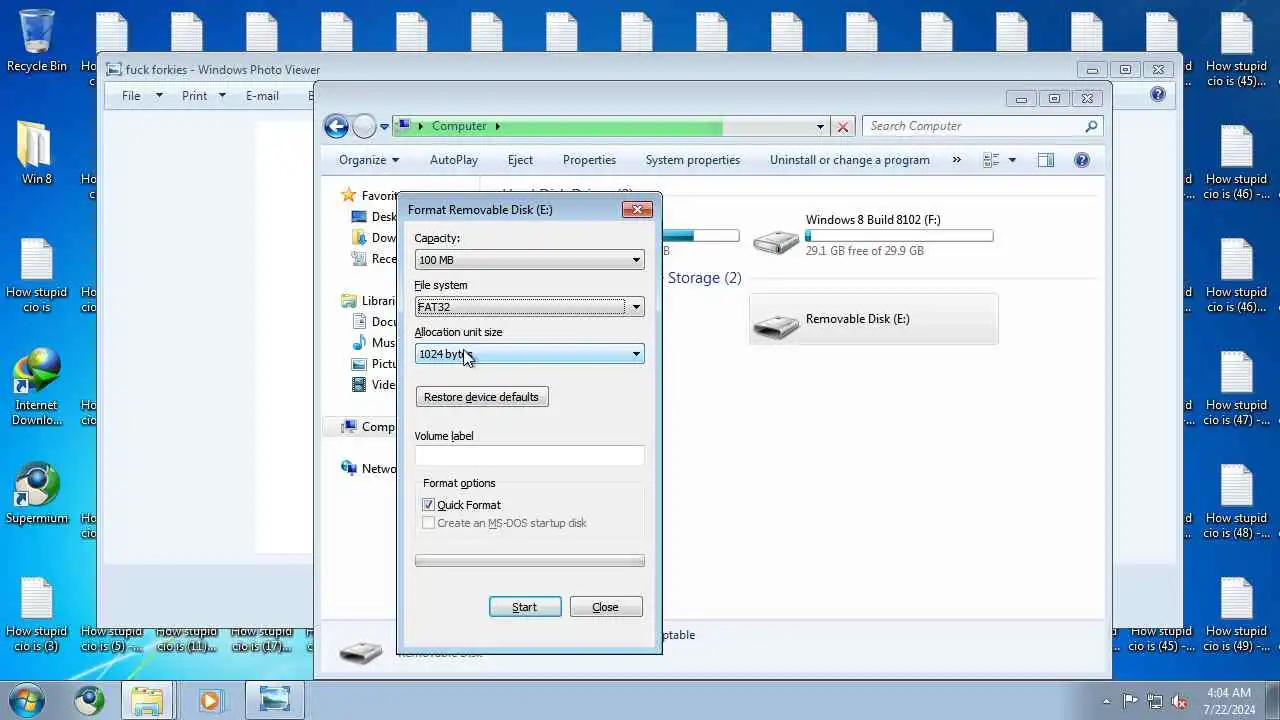The image size is (1280, 720).
Task: Click '29.1 GB free of 29.9 GB' text
Action: coord(864,251)
